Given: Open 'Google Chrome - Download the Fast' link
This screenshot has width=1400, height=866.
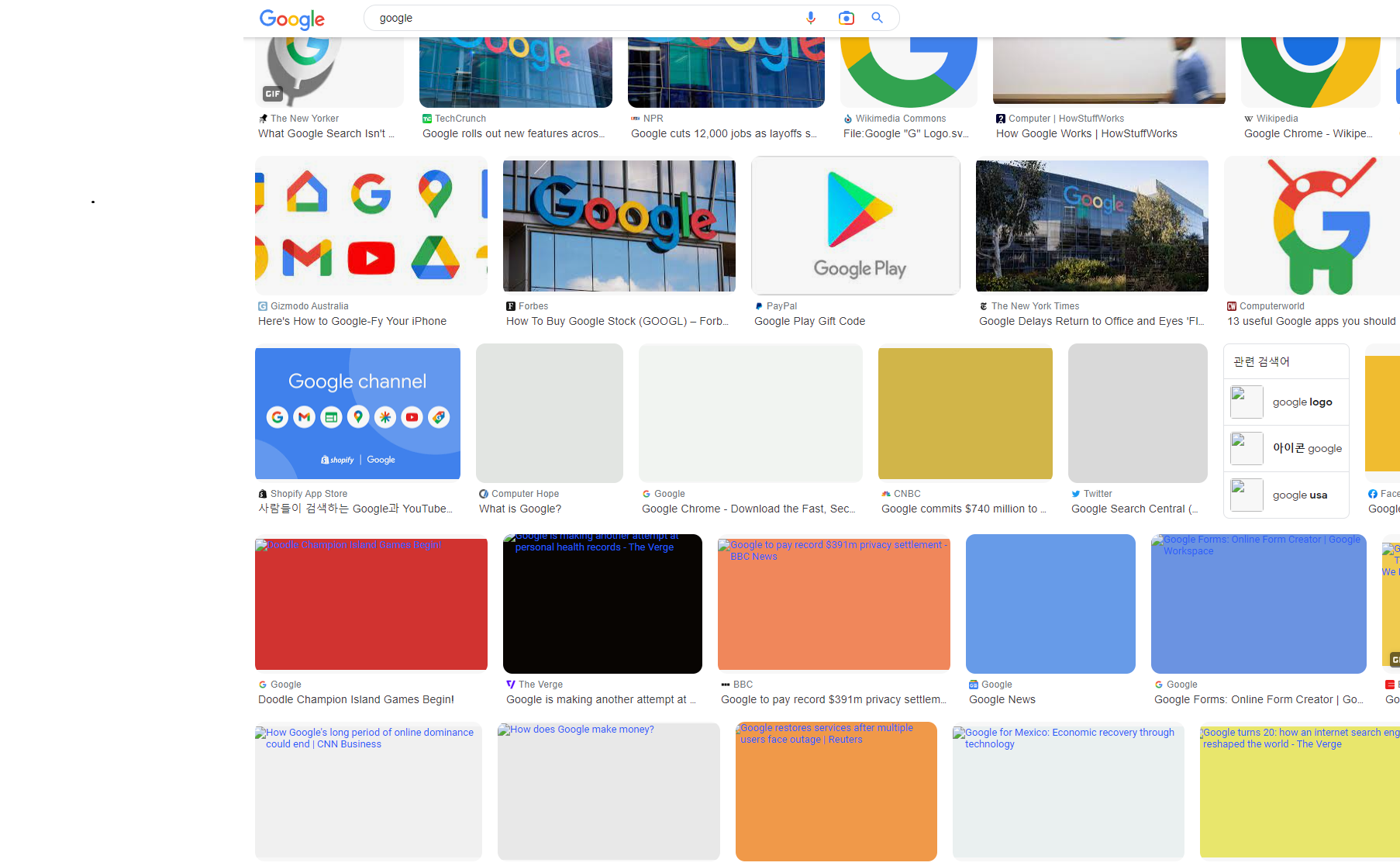Looking at the screenshot, I should click(749, 509).
